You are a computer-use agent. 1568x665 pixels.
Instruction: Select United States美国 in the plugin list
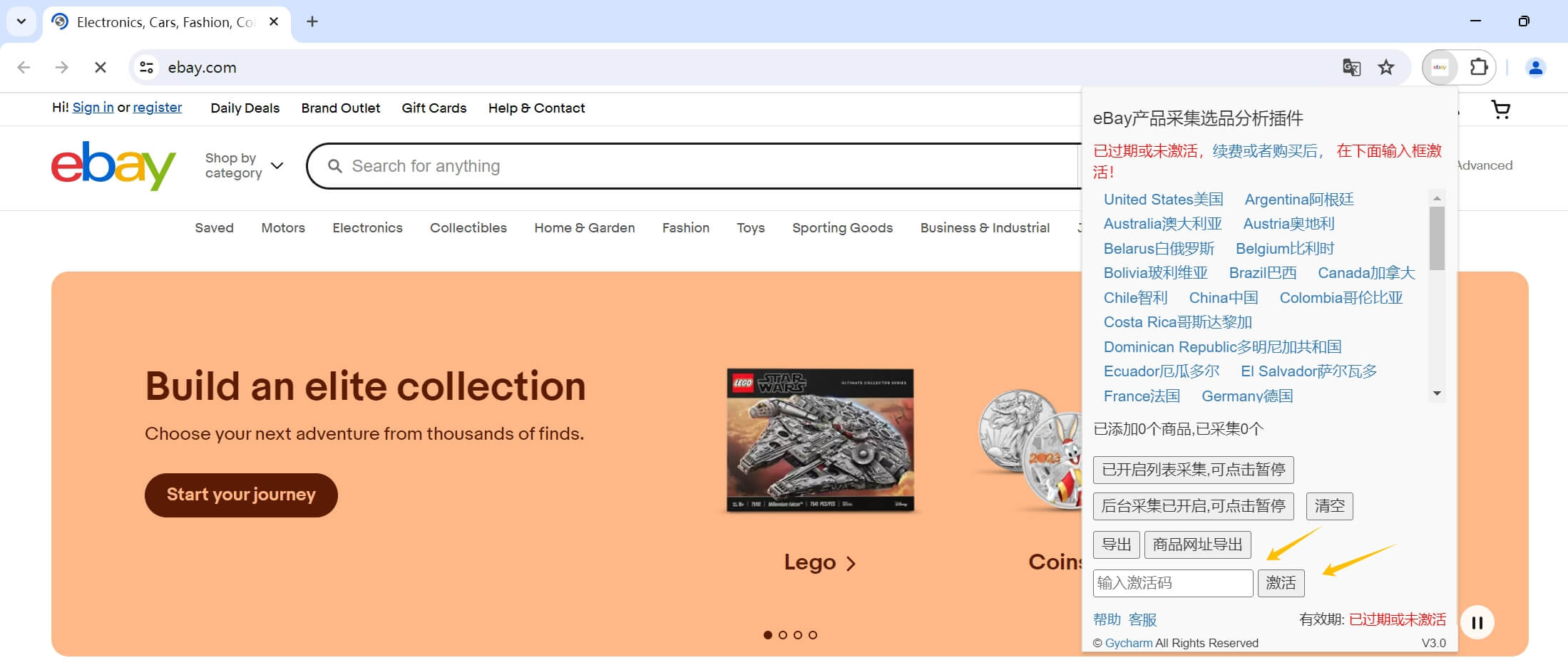click(x=1163, y=200)
